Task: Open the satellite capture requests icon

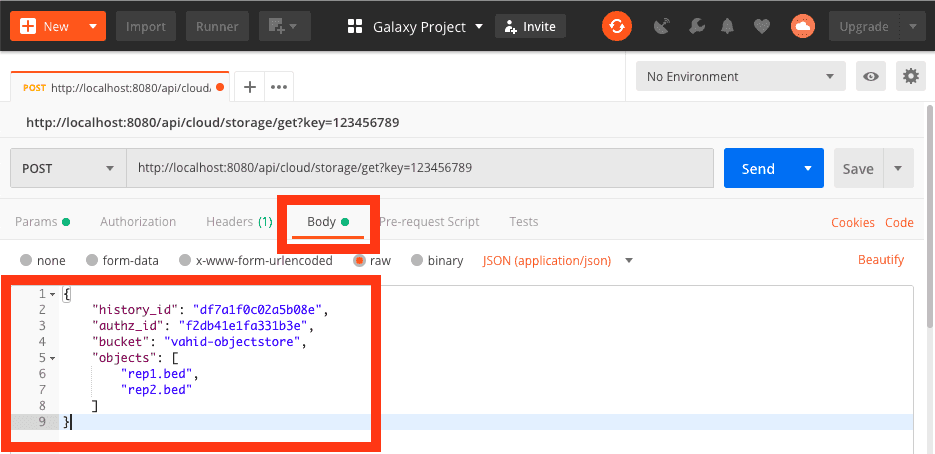Action: pos(661,27)
